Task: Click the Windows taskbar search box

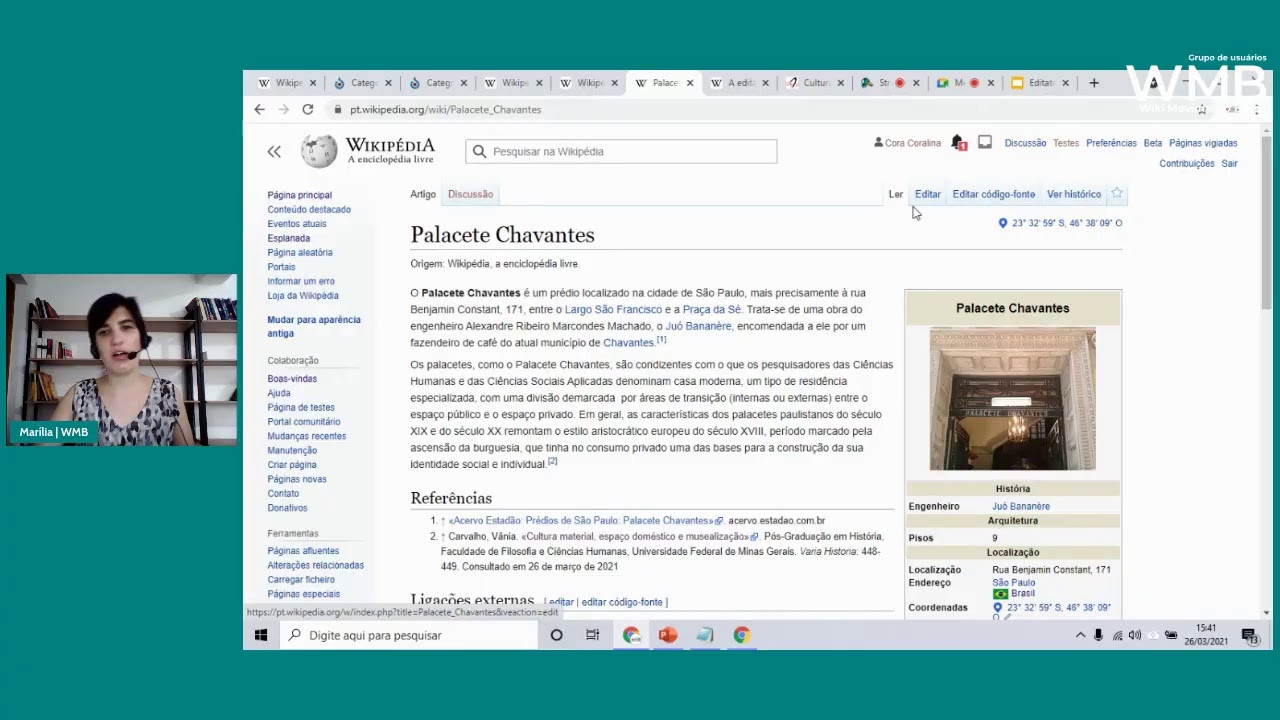Action: [x=408, y=635]
